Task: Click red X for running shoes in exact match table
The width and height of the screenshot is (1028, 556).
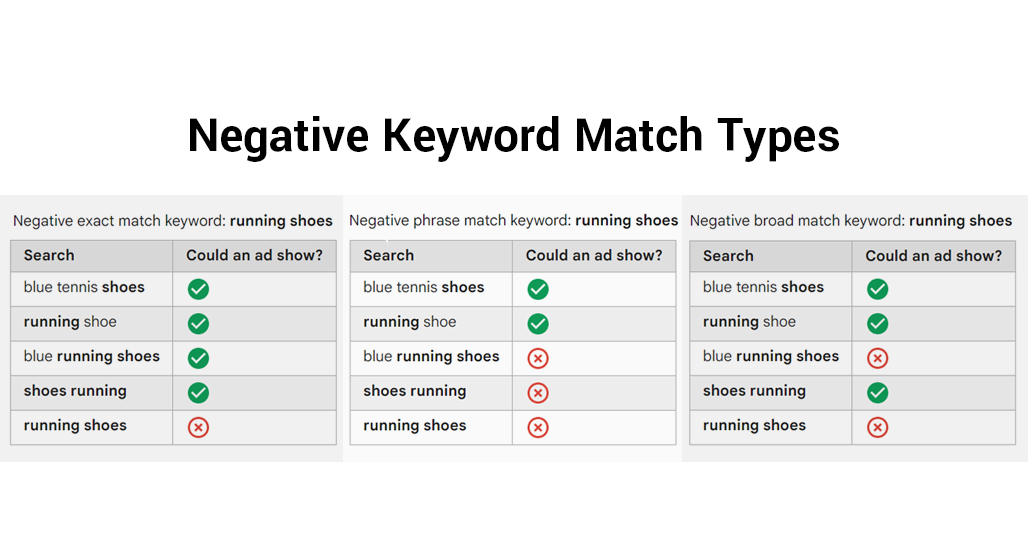Action: [198, 427]
